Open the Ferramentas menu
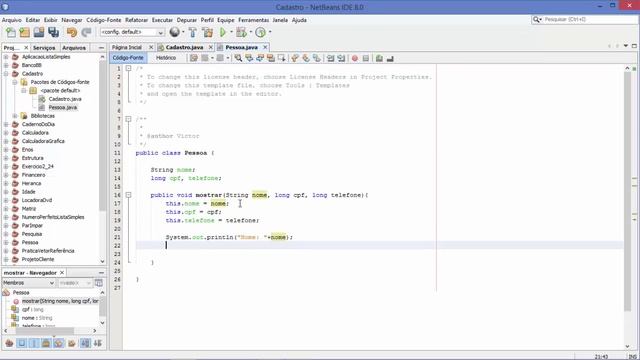This screenshot has height=360, width=640. pos(253,20)
